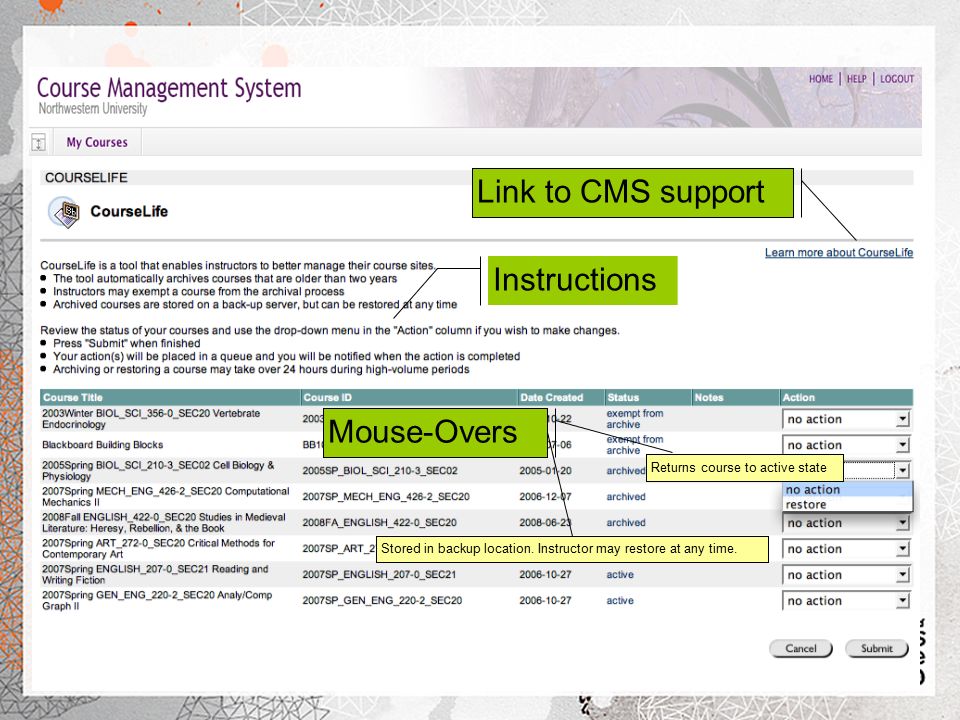The width and height of the screenshot is (960, 720).
Task: Open action dropdown for 2007SP_ENGLISH_207-0_SEC21
Action: click(x=846, y=575)
